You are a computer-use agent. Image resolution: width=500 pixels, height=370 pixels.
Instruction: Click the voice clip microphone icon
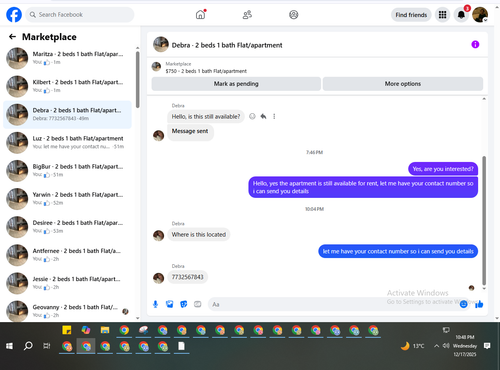pos(155,304)
